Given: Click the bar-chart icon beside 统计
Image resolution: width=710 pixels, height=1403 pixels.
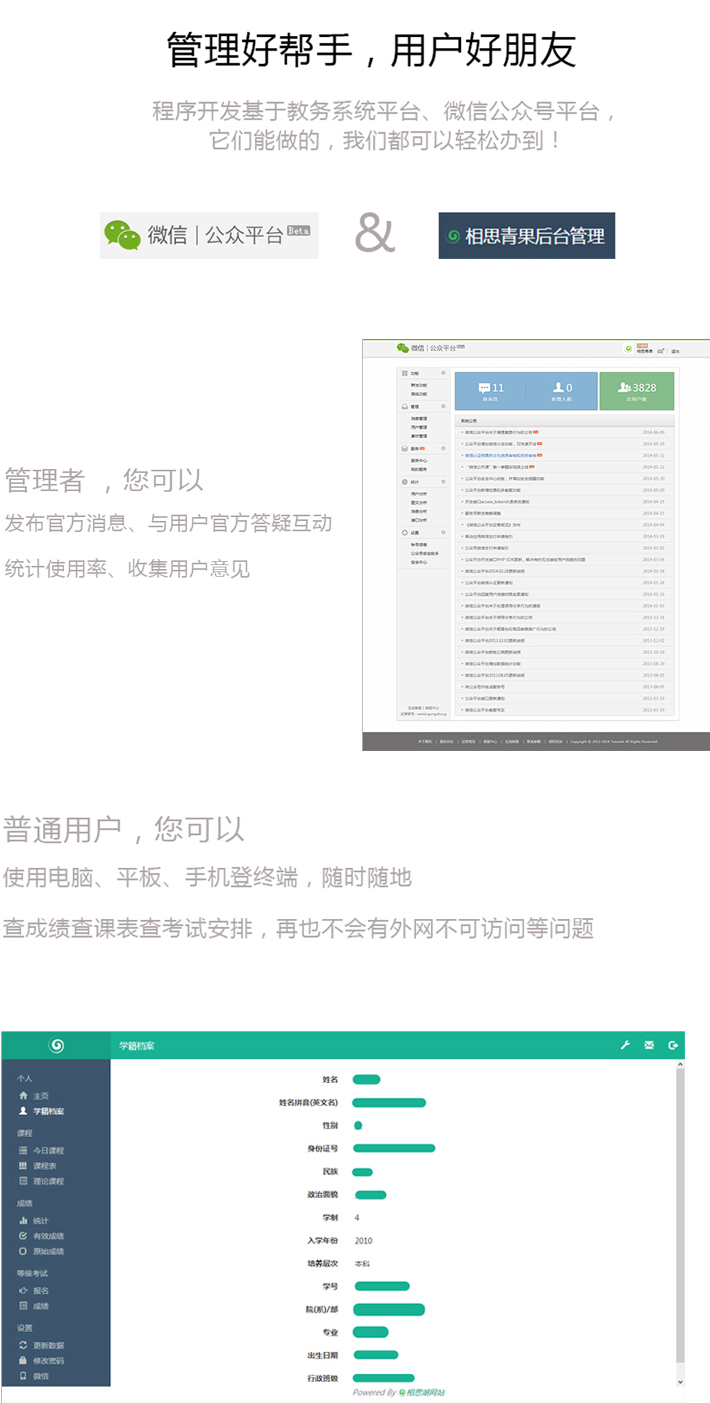Looking at the screenshot, I should 23,1221.
